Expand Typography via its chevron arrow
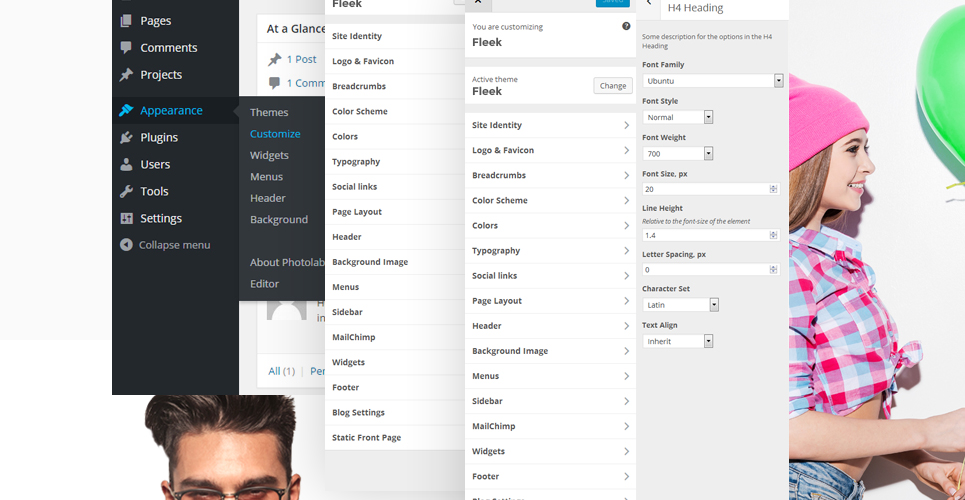965x500 pixels. point(626,251)
